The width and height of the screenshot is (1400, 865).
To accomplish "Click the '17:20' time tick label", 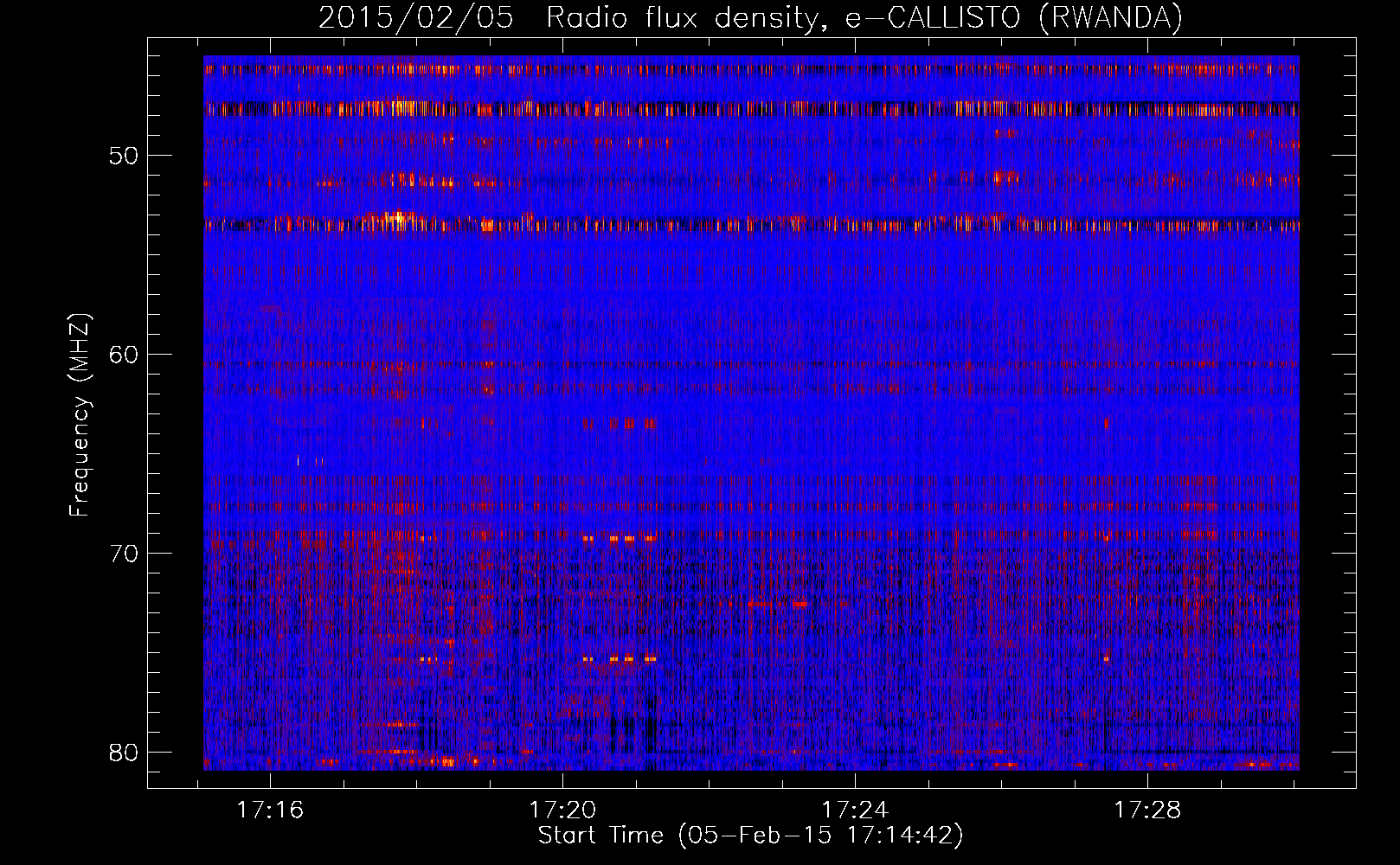I will tap(563, 811).
